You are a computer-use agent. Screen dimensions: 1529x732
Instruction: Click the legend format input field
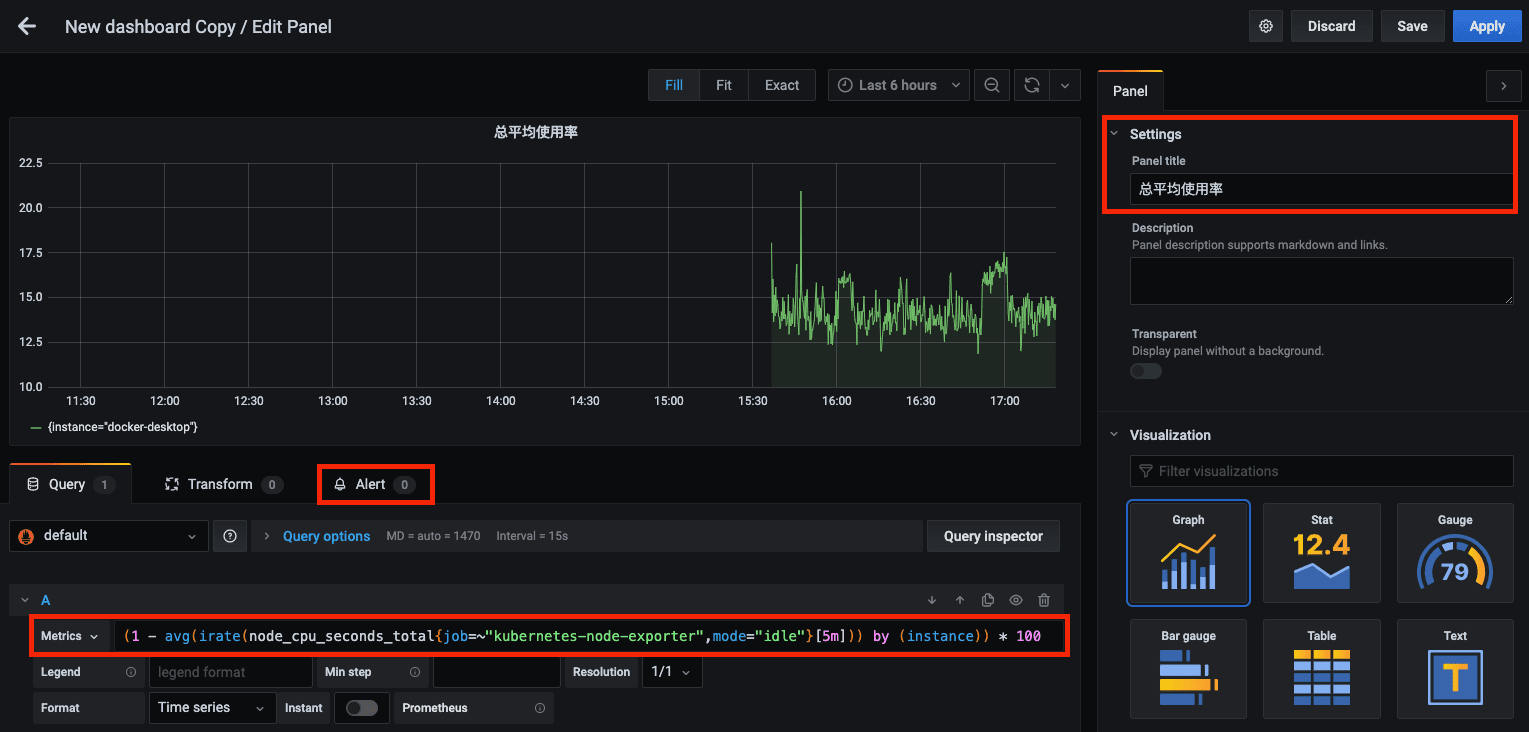(x=230, y=672)
